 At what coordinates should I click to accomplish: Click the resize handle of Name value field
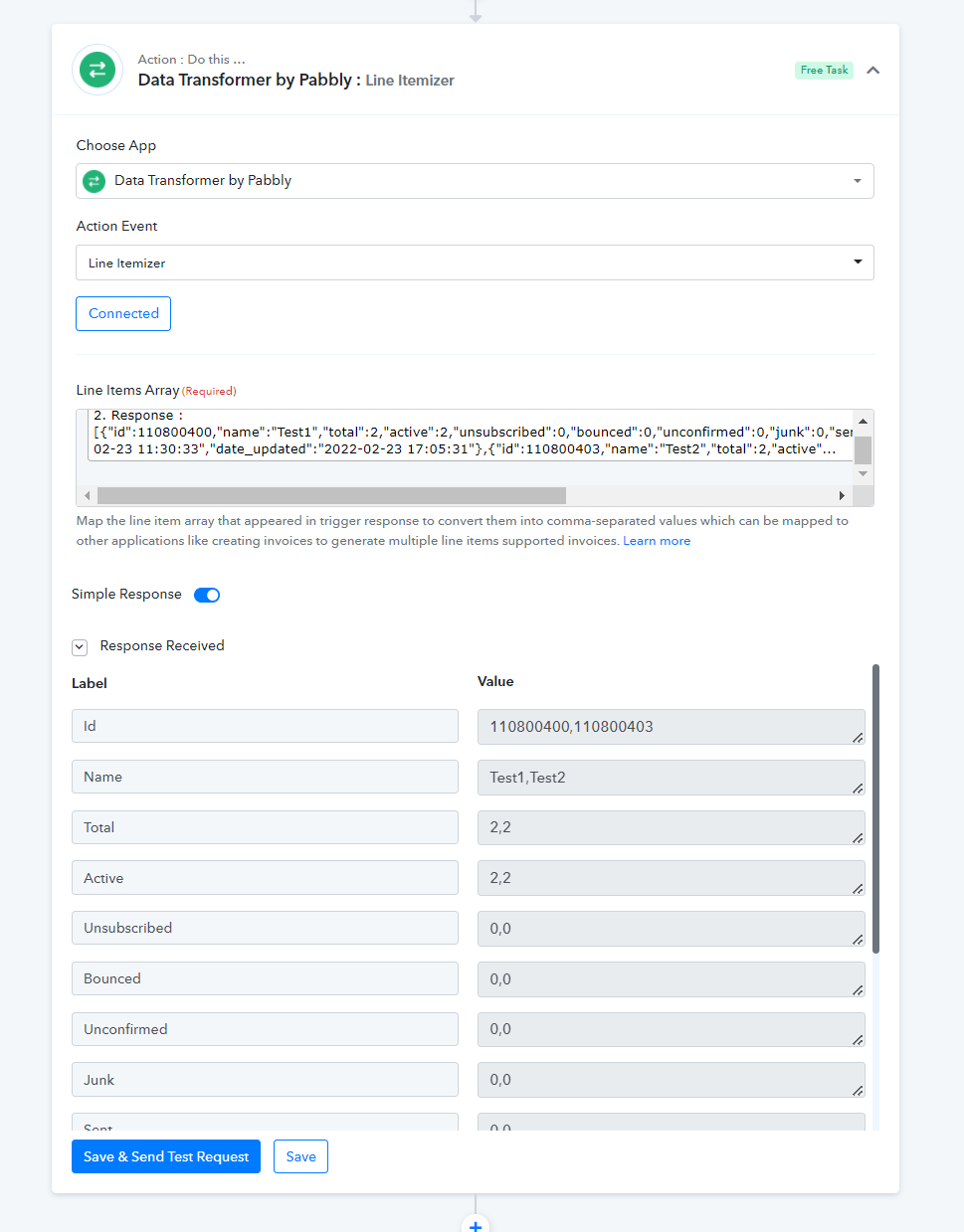pos(857,788)
